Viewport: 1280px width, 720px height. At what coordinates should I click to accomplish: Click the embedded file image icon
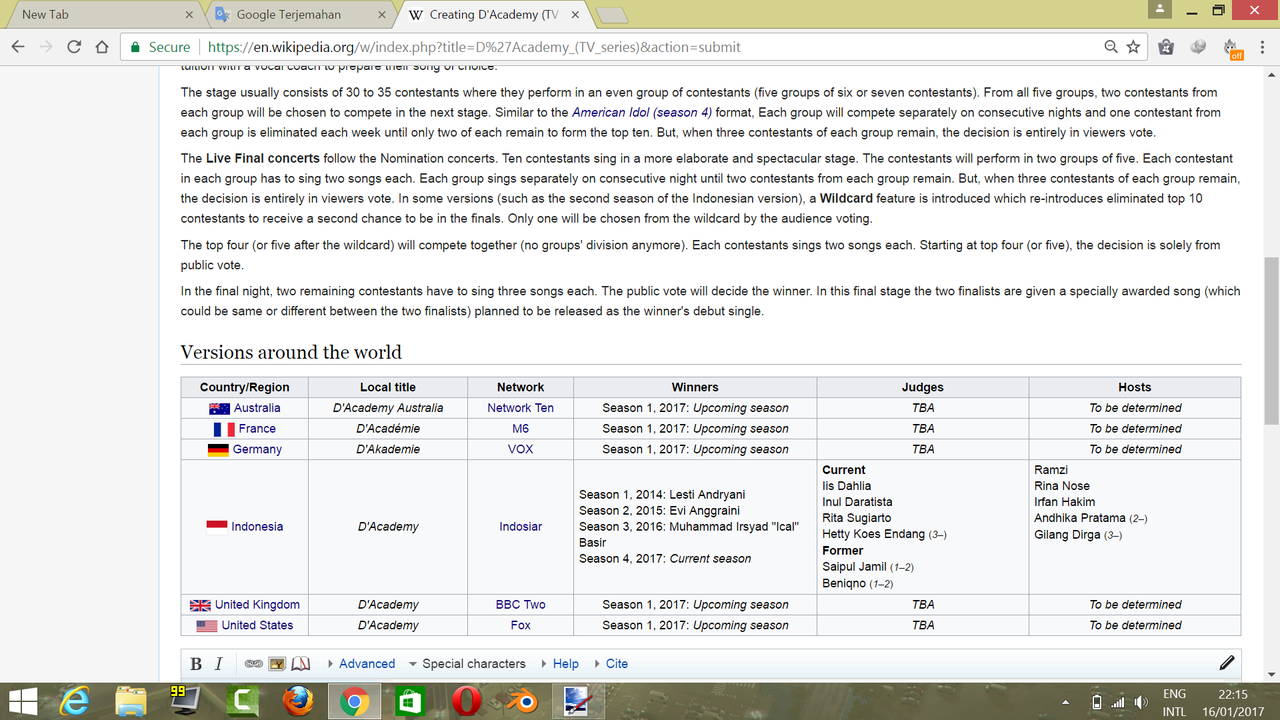[277, 664]
